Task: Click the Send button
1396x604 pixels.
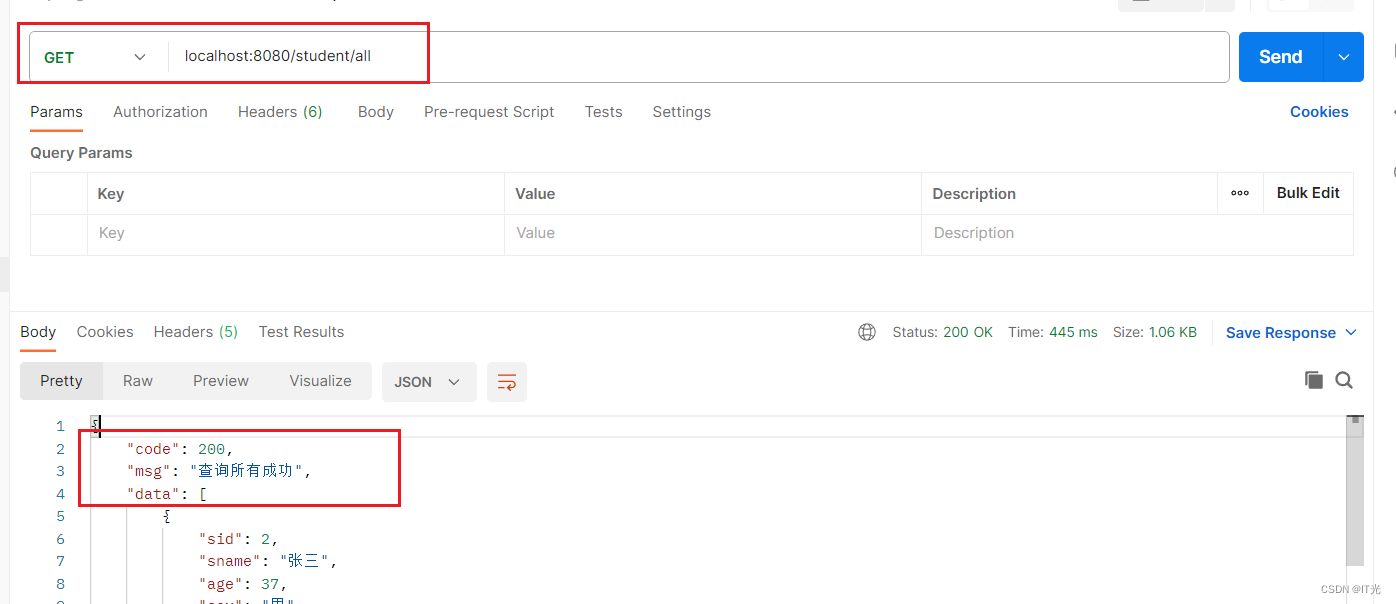Action: point(1280,57)
